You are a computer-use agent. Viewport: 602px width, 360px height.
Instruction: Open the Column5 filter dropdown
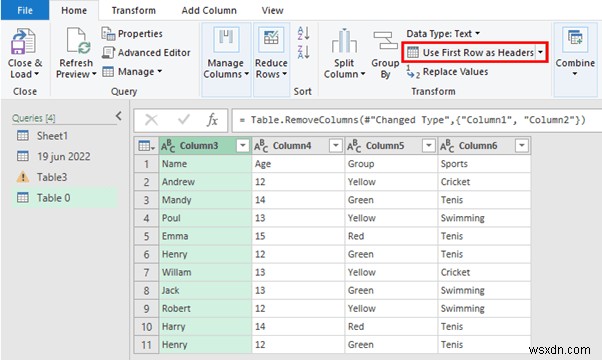[x=428, y=146]
